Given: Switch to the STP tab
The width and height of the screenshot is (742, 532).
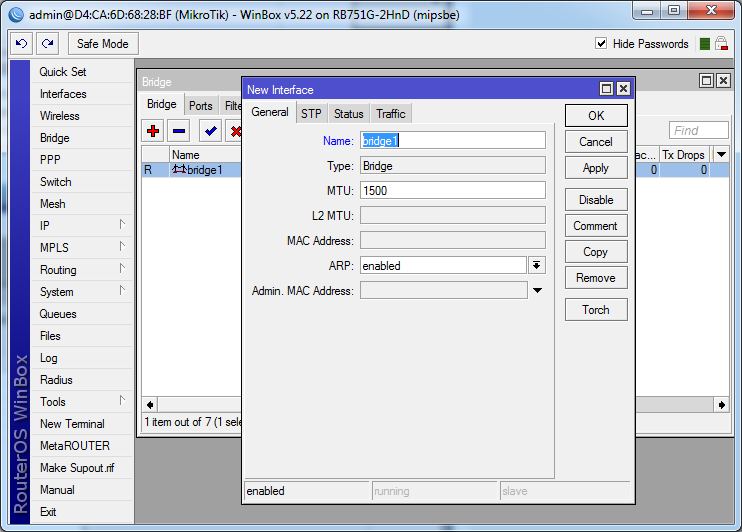Looking at the screenshot, I should (311, 114).
